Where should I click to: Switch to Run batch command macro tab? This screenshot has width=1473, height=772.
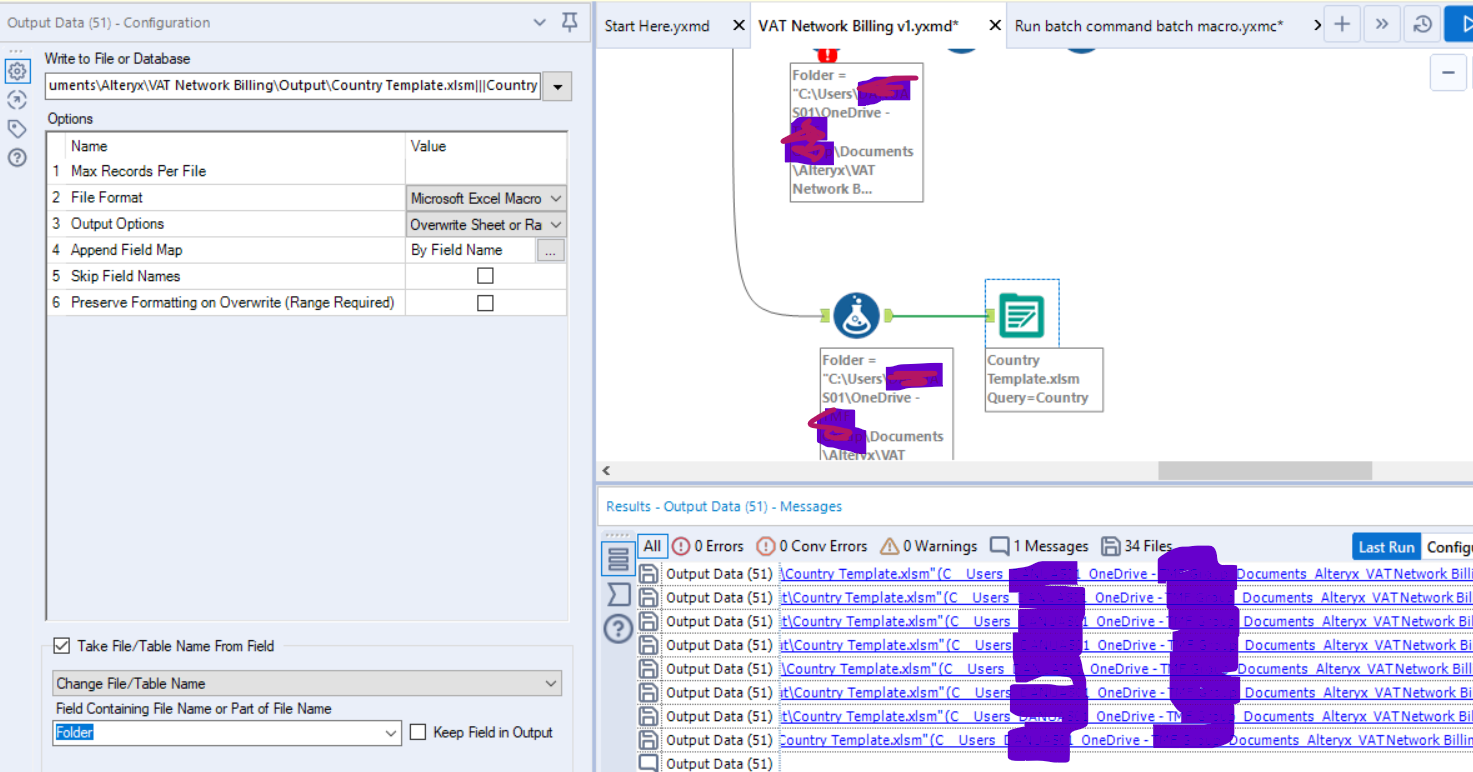[x=1148, y=26]
